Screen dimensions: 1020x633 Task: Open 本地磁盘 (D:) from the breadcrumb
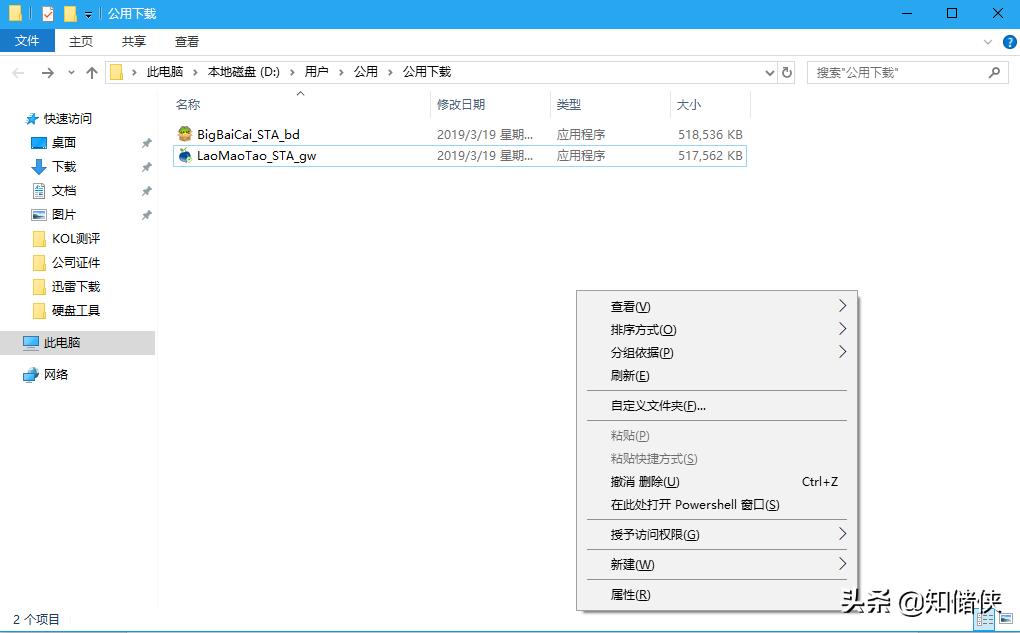click(246, 72)
